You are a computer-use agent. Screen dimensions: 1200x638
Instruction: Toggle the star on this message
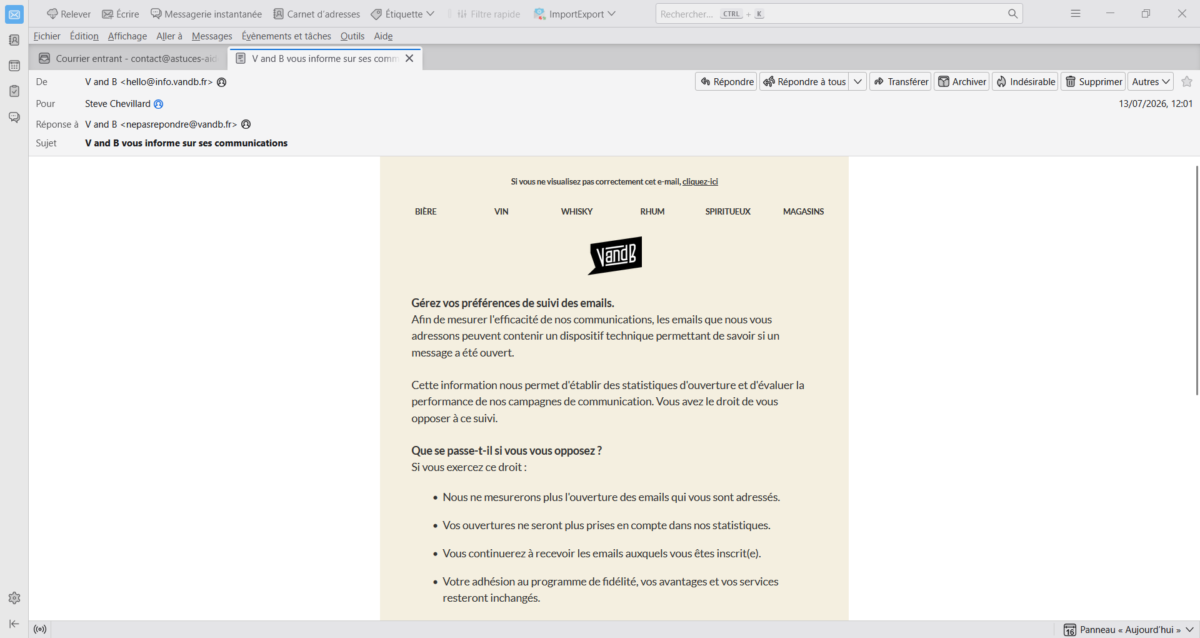pos(1187,82)
